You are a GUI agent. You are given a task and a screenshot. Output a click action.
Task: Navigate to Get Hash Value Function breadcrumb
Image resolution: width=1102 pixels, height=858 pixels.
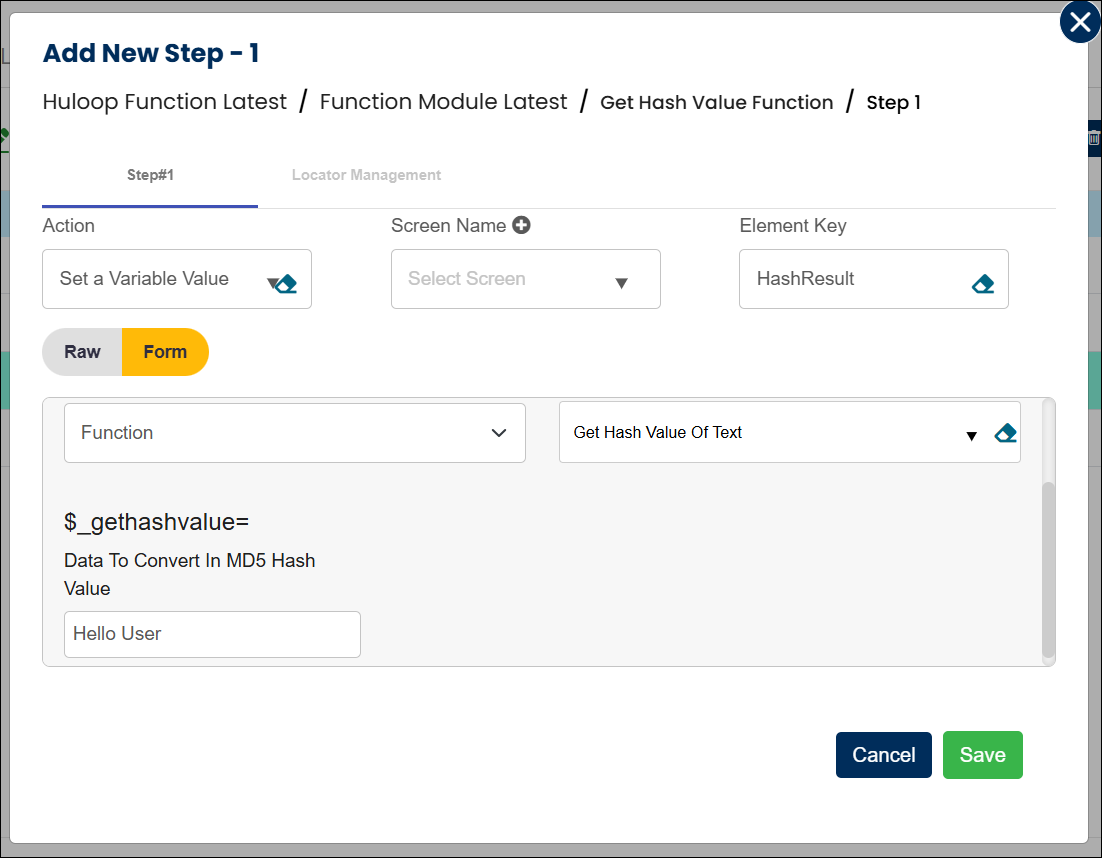[716, 102]
